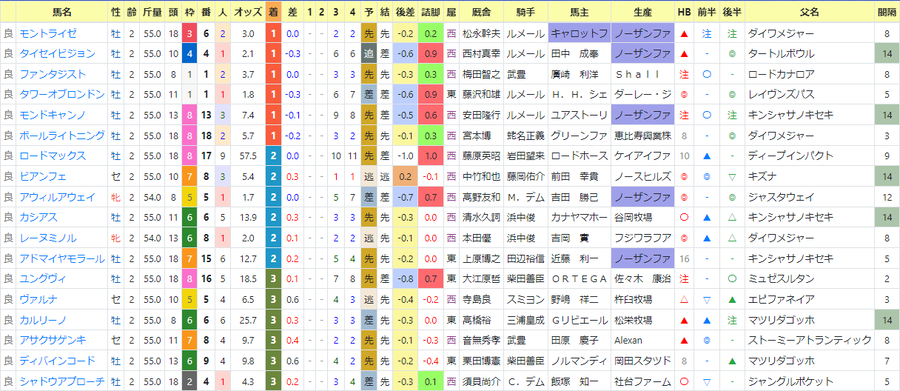Sort by オッズ column header

pyautogui.click(x=248, y=12)
